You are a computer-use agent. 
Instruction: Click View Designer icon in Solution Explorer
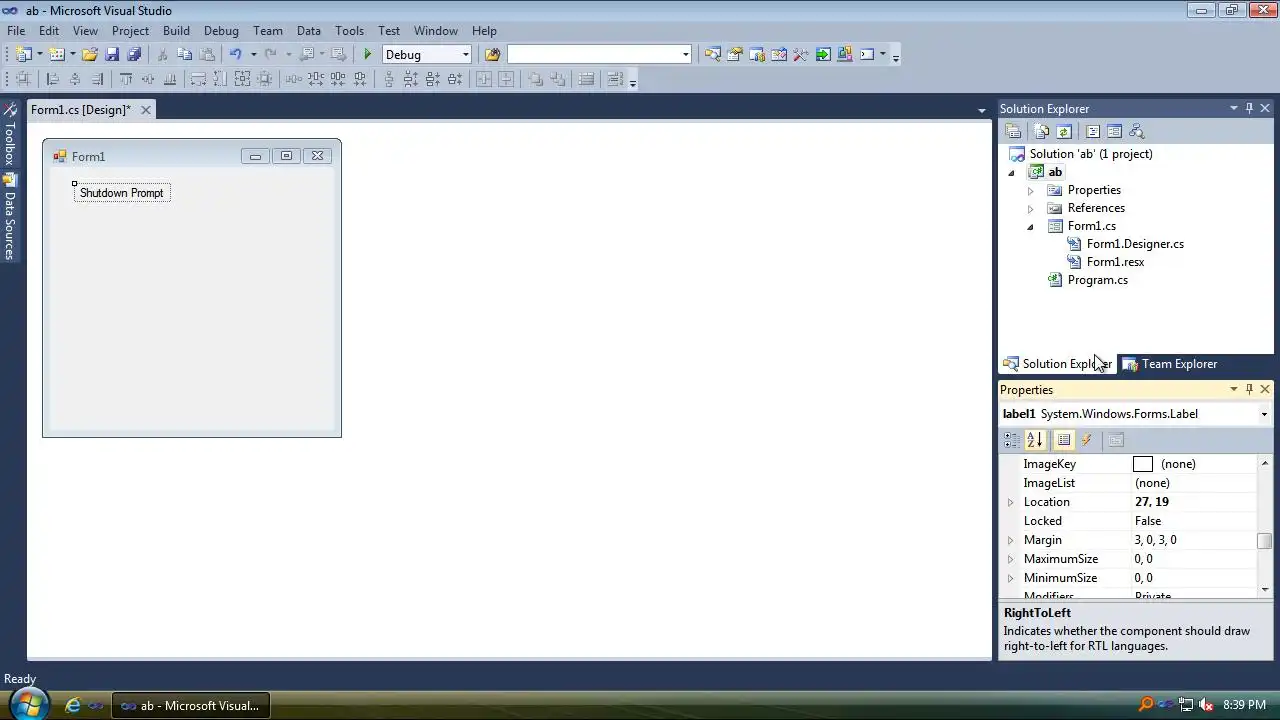click(x=1114, y=131)
